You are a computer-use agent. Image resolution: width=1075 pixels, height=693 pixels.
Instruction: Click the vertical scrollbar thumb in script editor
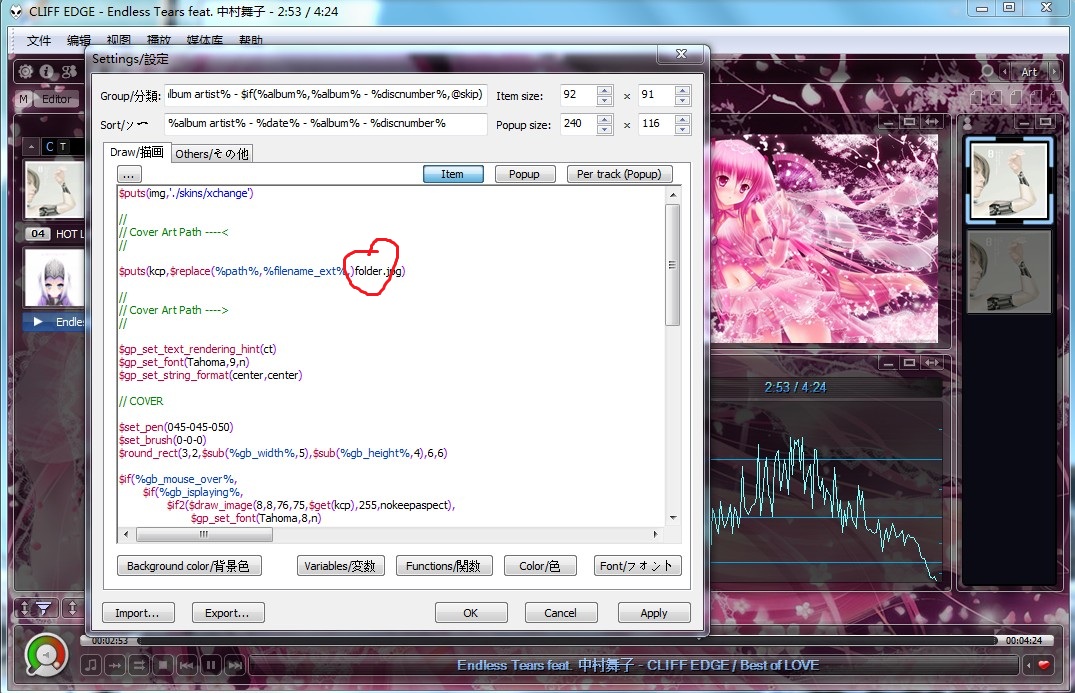(x=673, y=265)
